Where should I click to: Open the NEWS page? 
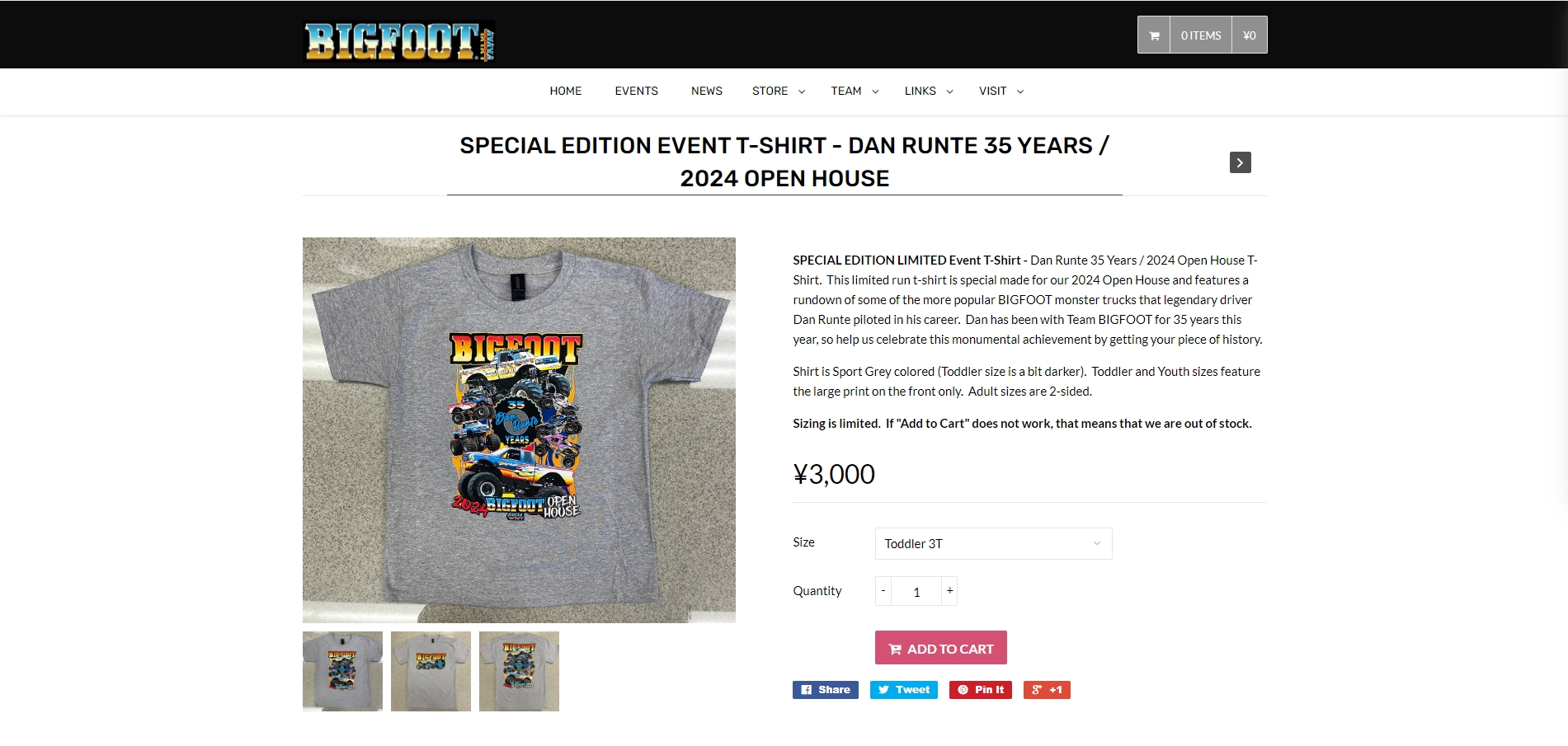706,91
